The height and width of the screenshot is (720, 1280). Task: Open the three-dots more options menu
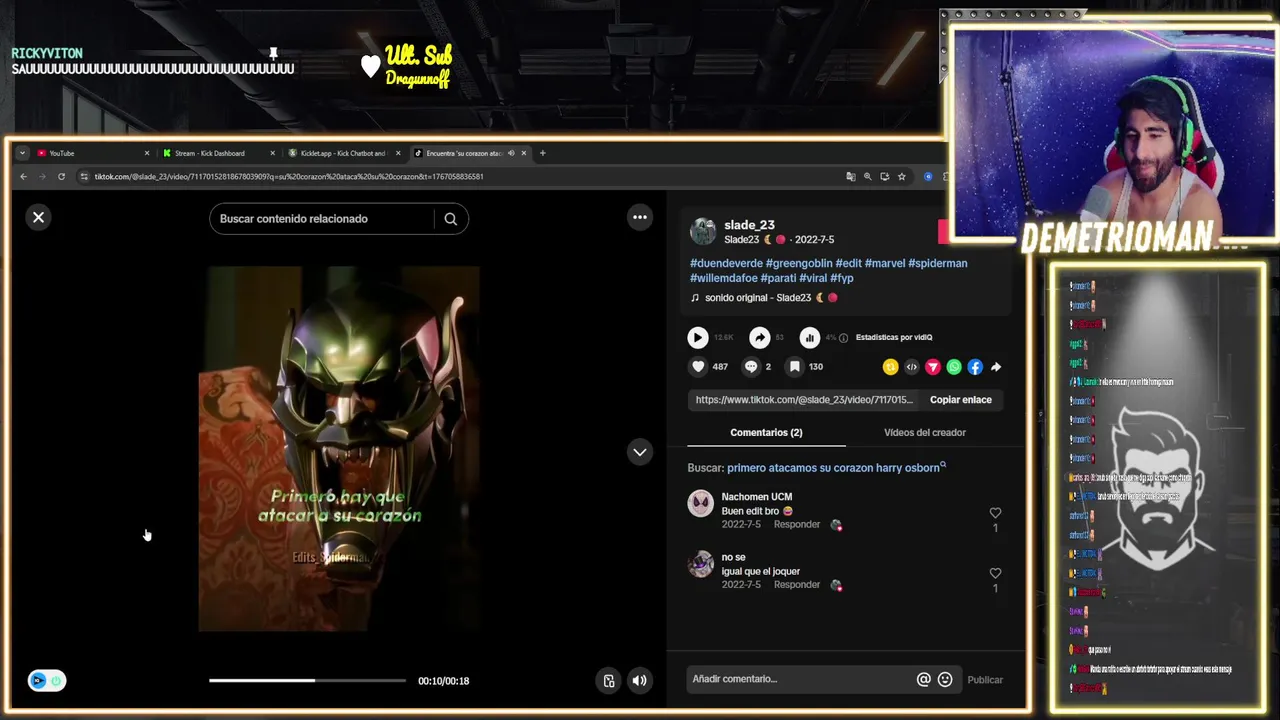[x=640, y=217]
